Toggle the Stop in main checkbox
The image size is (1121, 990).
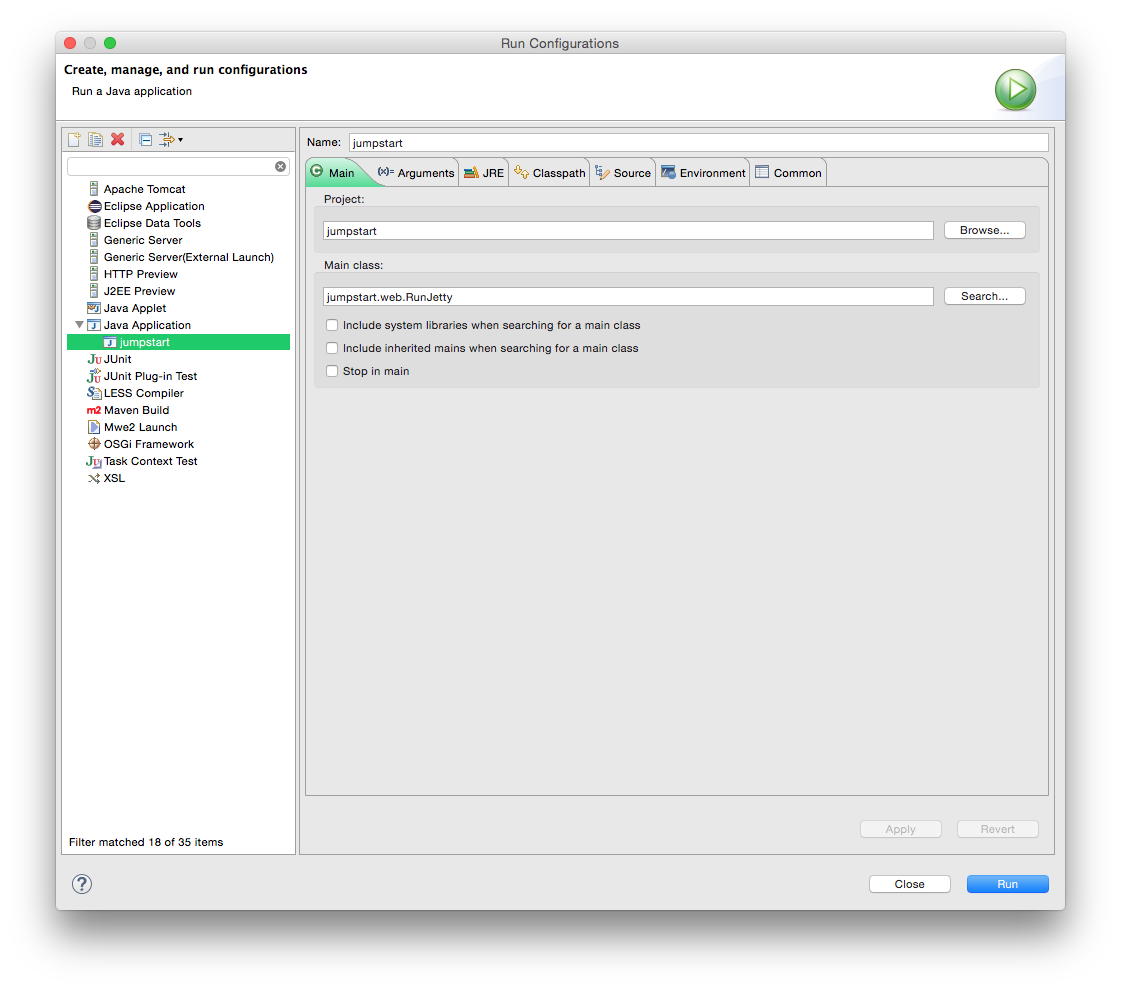click(332, 371)
